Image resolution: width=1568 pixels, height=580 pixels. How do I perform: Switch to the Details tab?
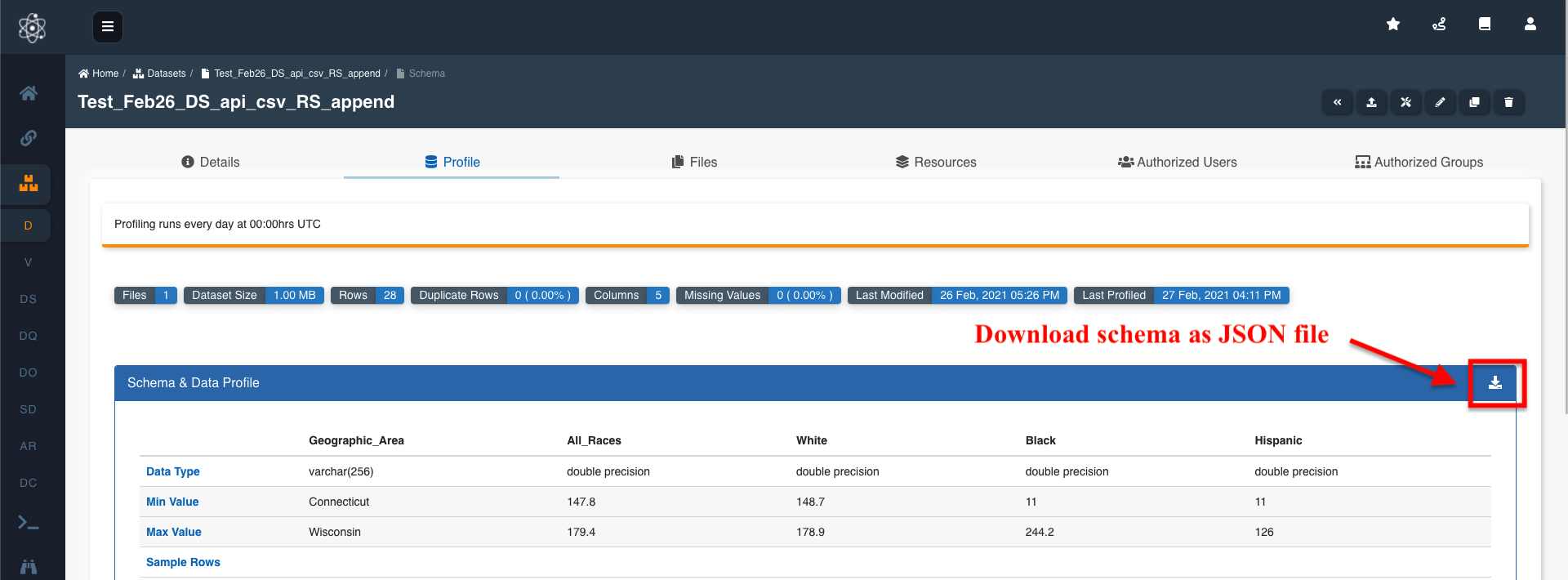(x=211, y=162)
